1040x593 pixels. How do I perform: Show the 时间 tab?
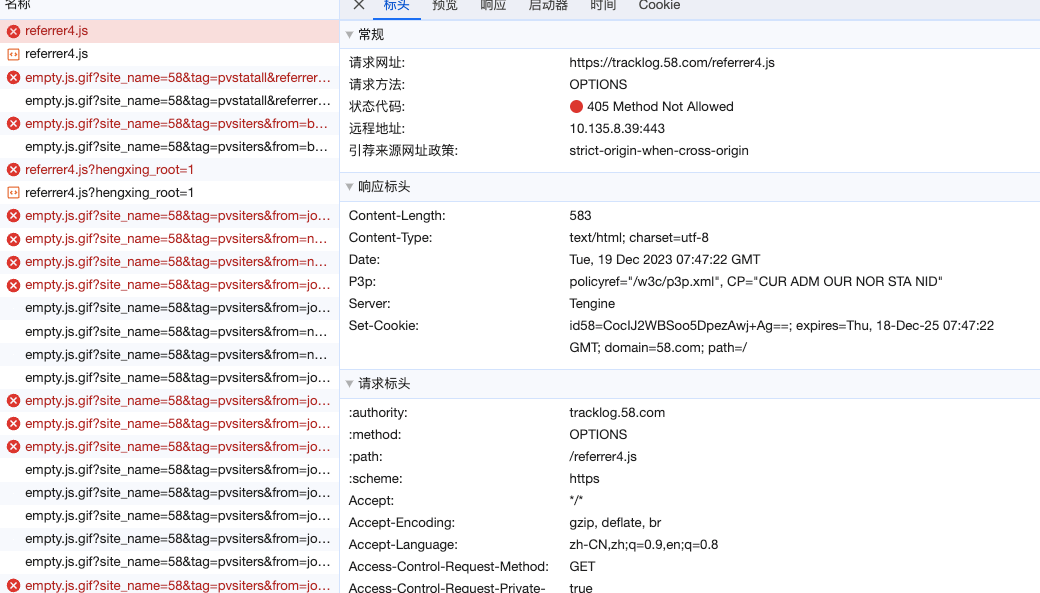point(603,6)
